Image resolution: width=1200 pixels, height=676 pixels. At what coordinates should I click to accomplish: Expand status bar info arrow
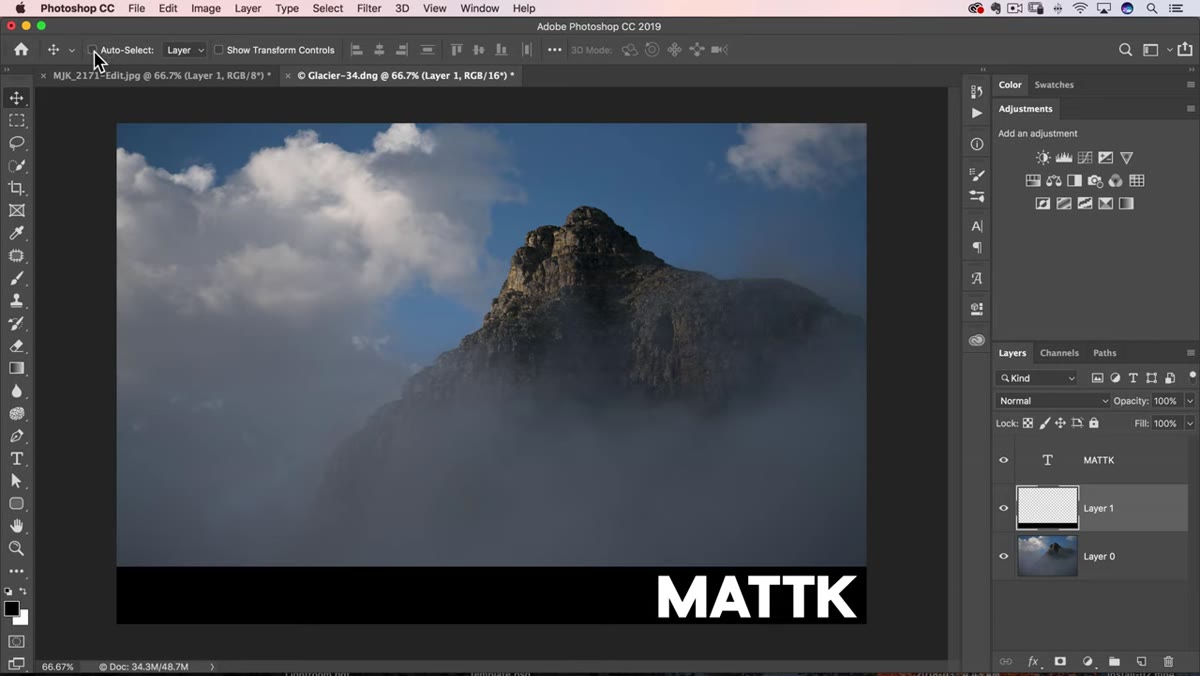tap(212, 666)
